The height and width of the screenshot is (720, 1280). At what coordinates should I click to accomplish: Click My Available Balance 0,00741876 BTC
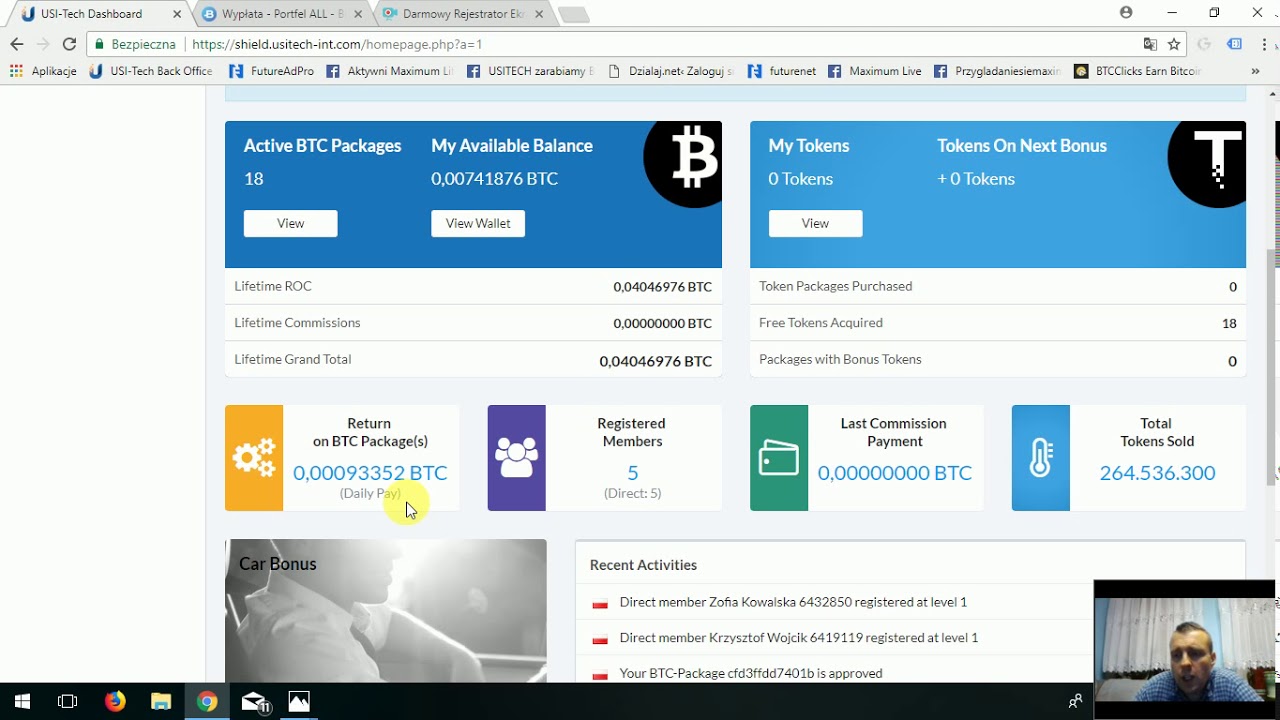coord(495,179)
